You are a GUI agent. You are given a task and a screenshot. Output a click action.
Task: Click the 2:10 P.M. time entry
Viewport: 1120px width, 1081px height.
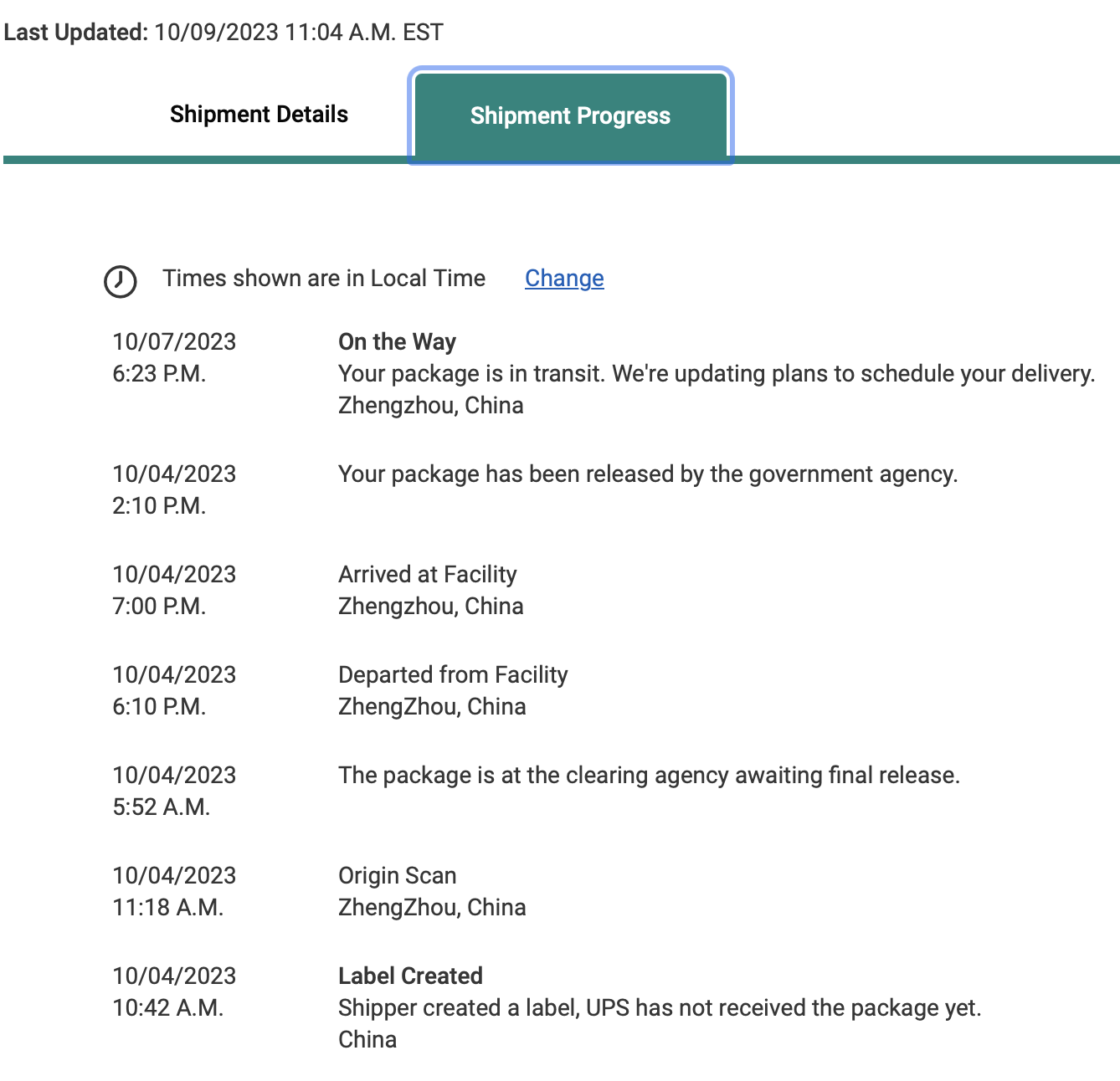coord(159,506)
